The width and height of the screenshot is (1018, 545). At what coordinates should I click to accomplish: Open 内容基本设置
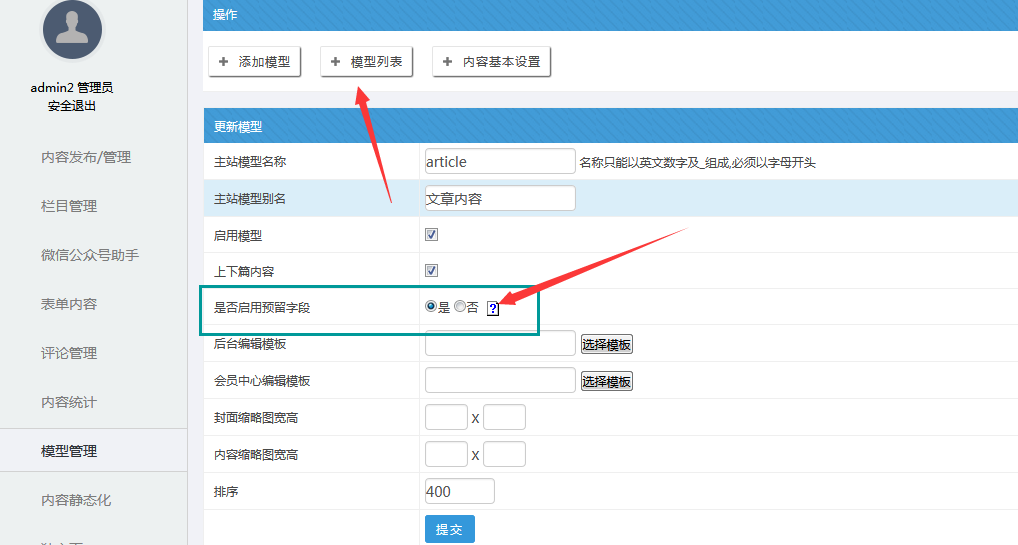[x=491, y=62]
